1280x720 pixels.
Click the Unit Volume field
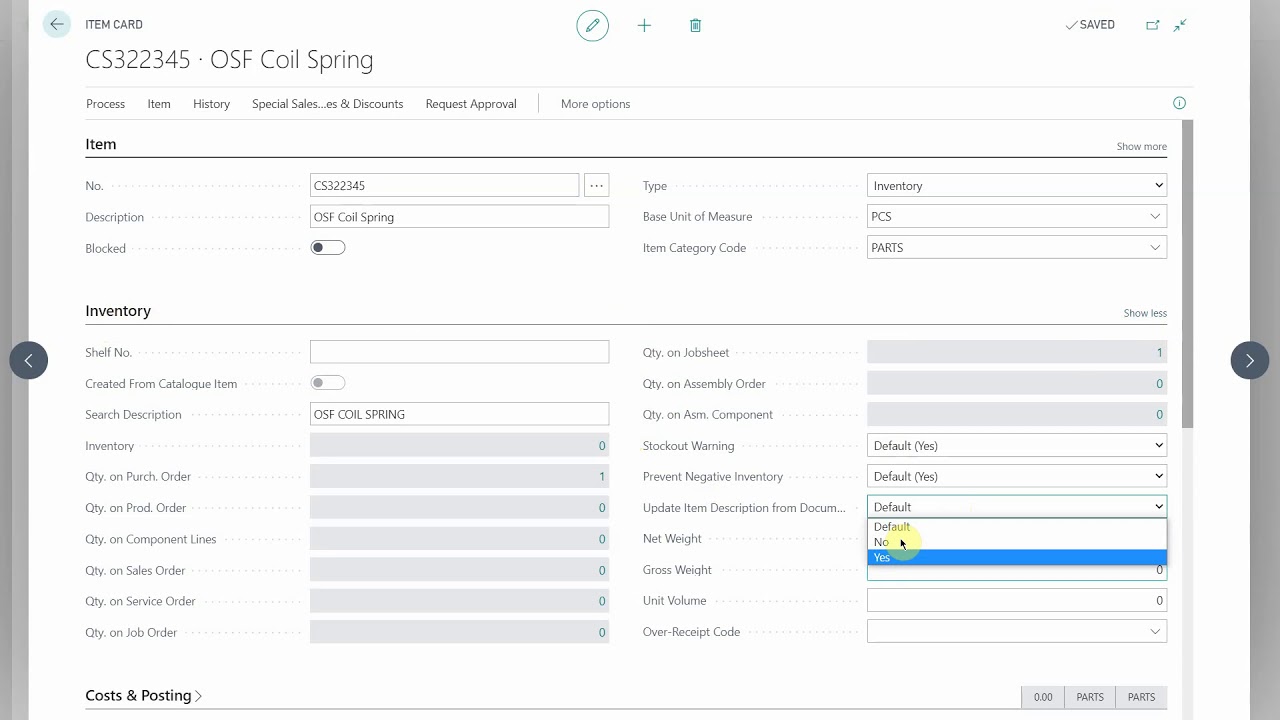point(1017,600)
